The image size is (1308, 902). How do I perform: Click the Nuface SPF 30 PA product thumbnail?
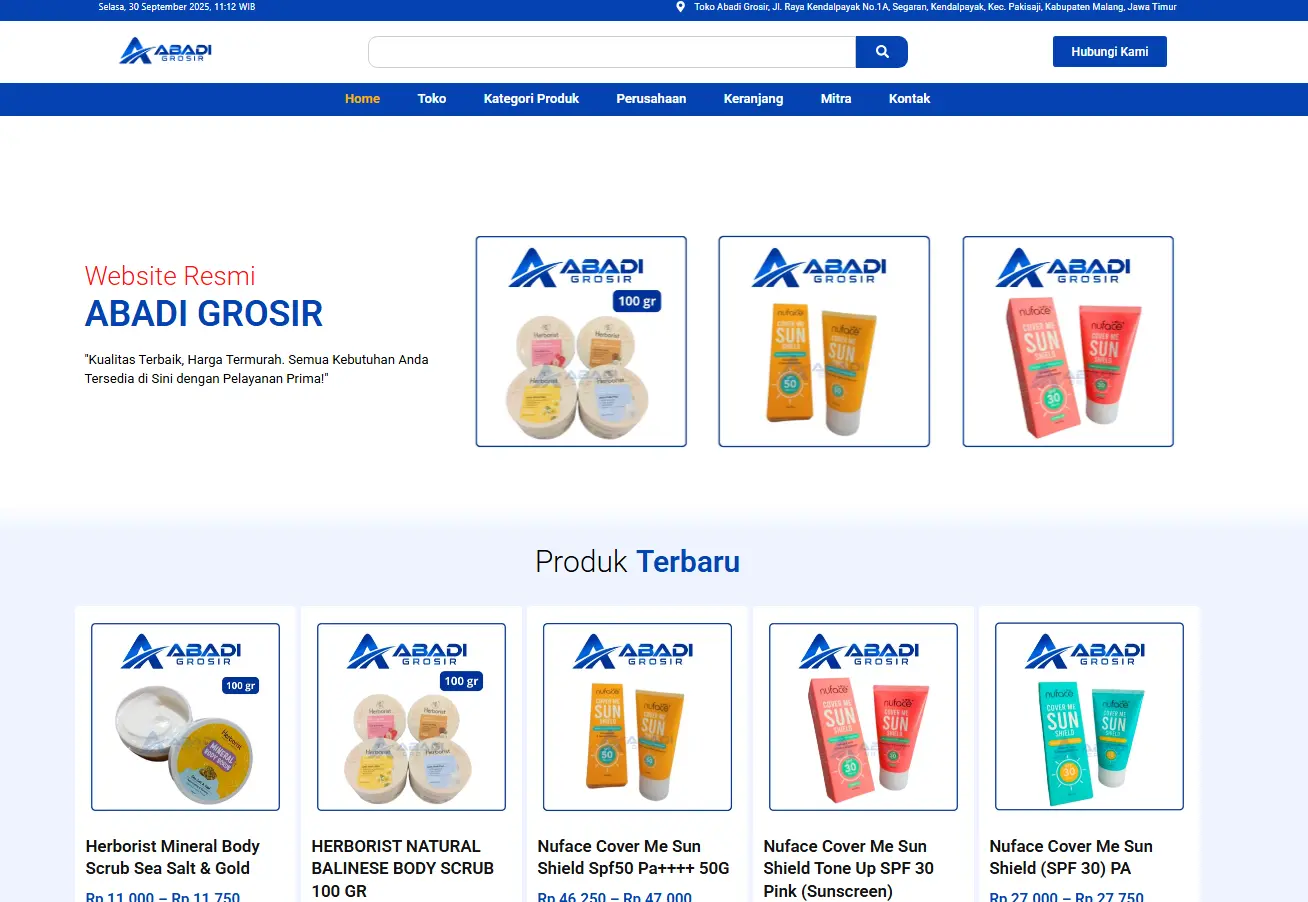pyautogui.click(x=1088, y=716)
